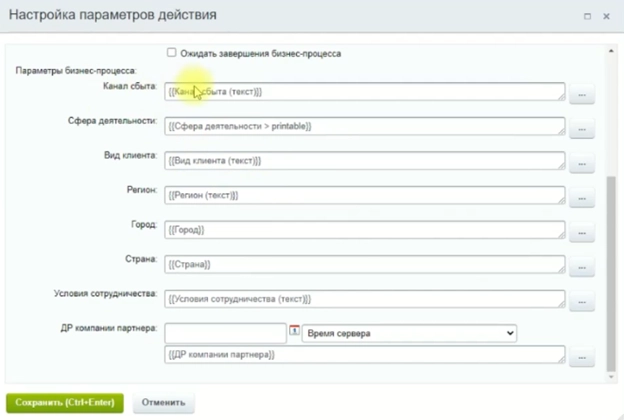Open value picker for Город field
The image size is (624, 420).
[582, 232]
